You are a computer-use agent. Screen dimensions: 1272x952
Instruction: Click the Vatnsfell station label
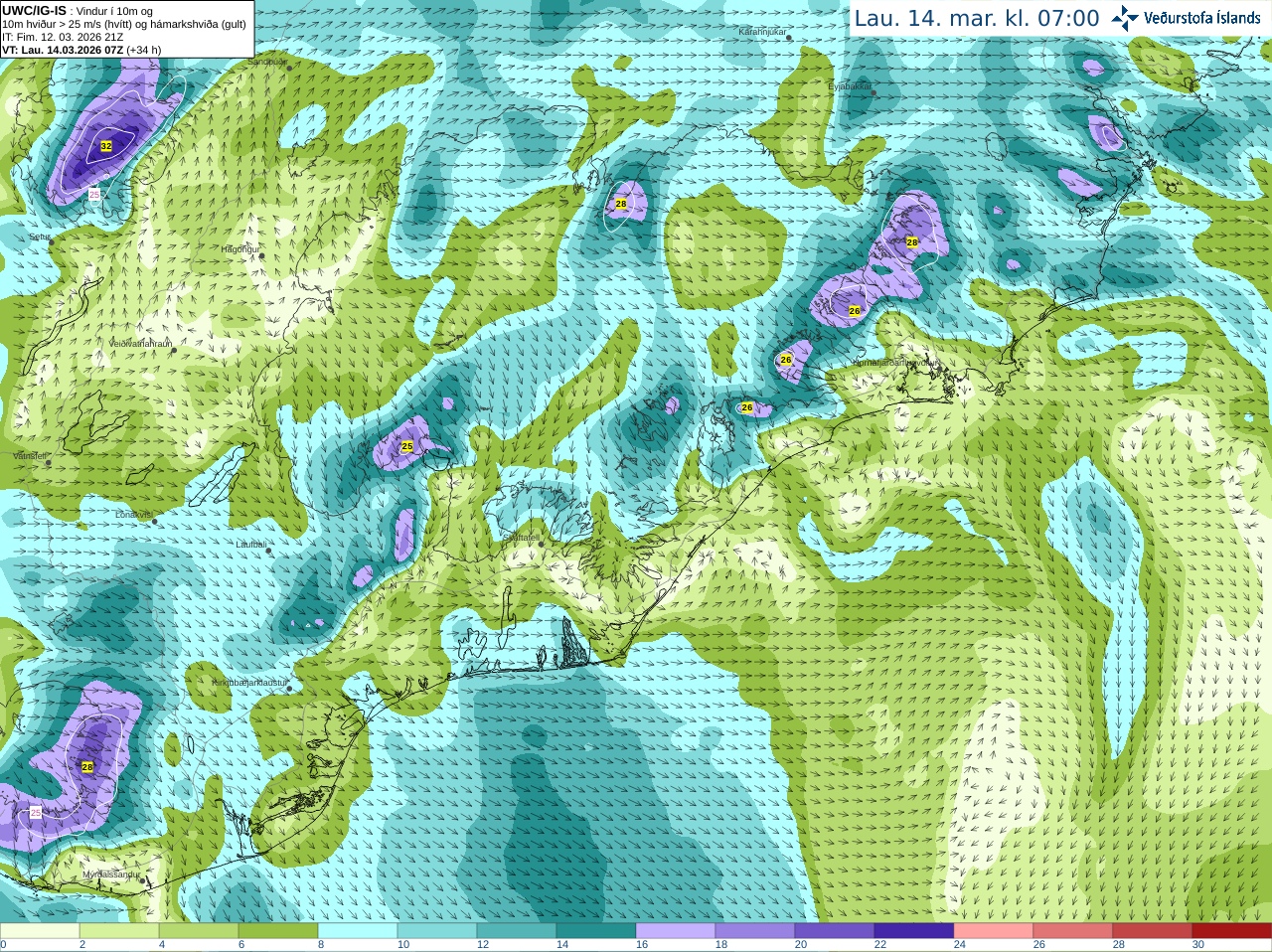pyautogui.click(x=30, y=456)
